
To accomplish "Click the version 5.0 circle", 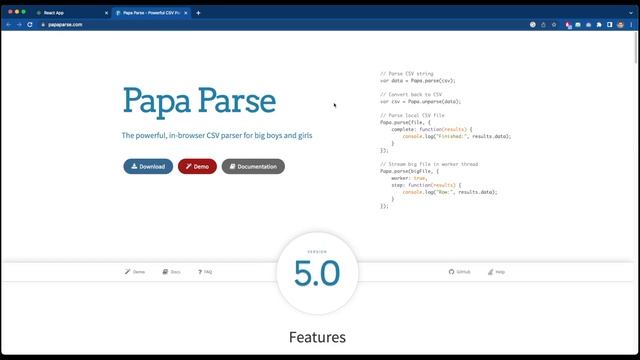I will click(317, 273).
